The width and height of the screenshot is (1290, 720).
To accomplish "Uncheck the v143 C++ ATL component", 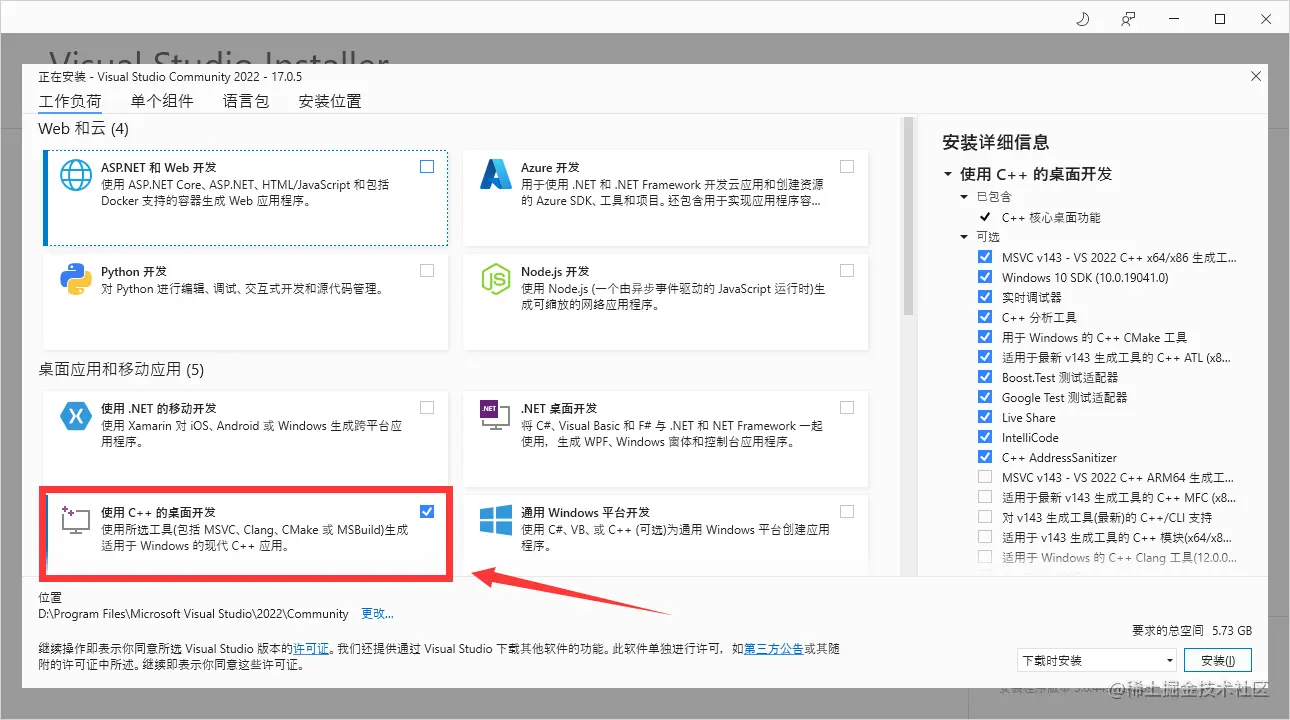I will [x=985, y=357].
